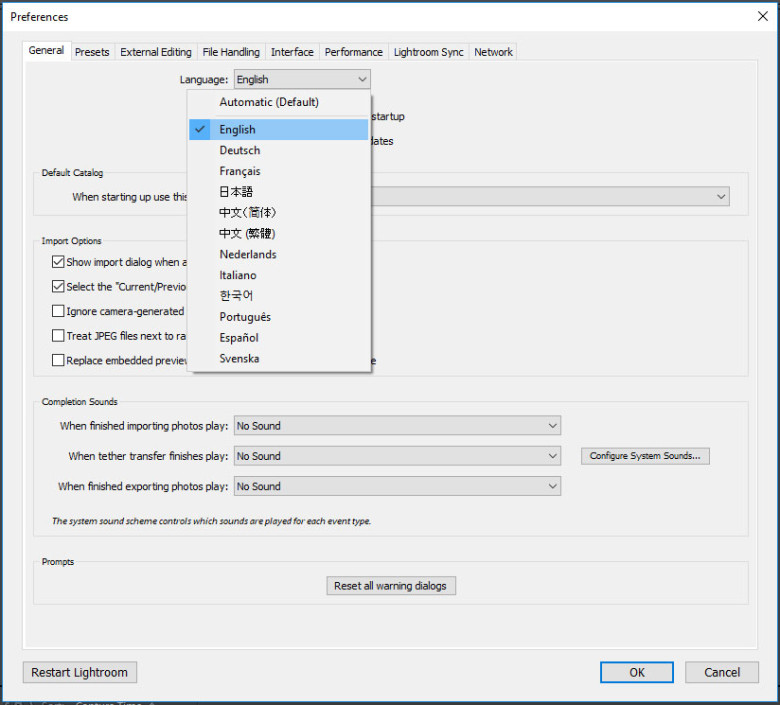Screen dimensions: 780x705
Task: Select Français language option
Action: pyautogui.click(x=279, y=171)
